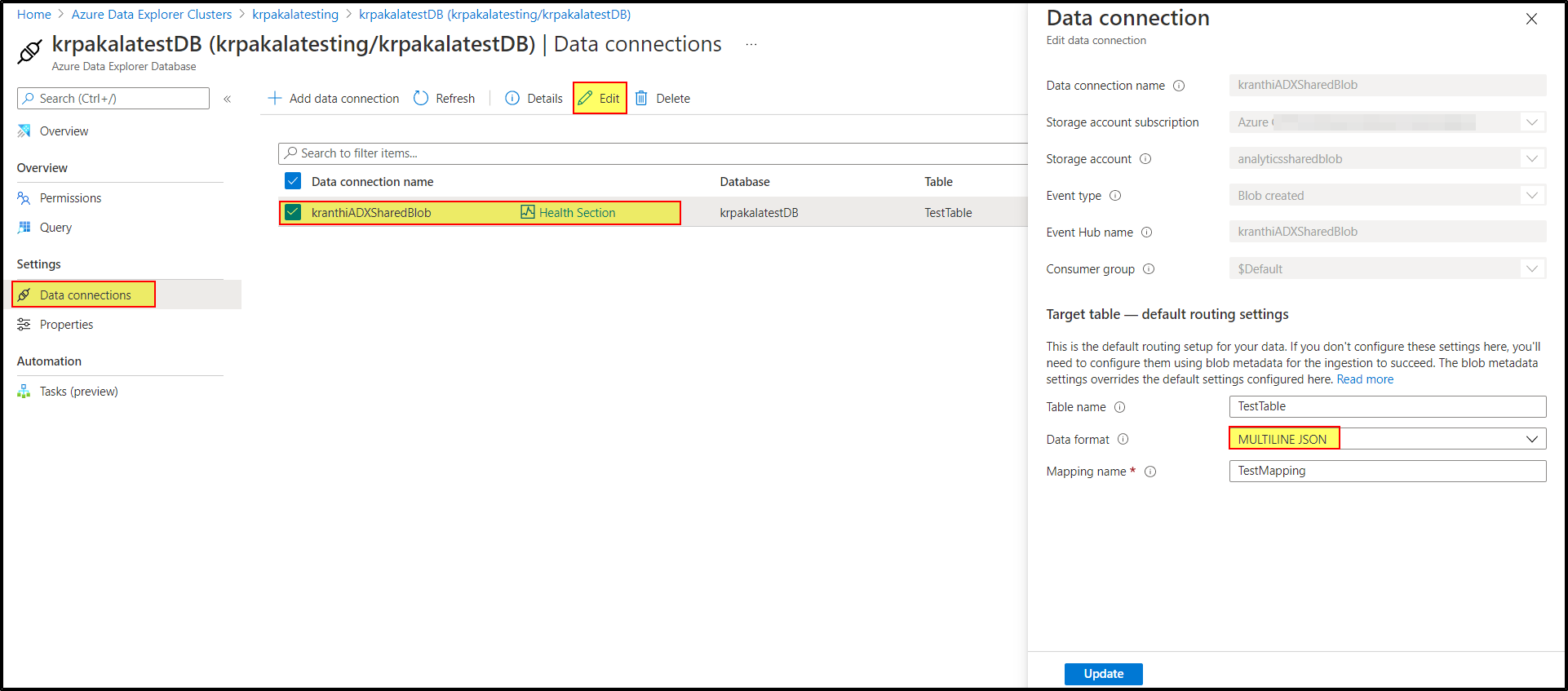1568x691 pixels.
Task: Select Data connections in the sidebar
Action: tap(85, 295)
